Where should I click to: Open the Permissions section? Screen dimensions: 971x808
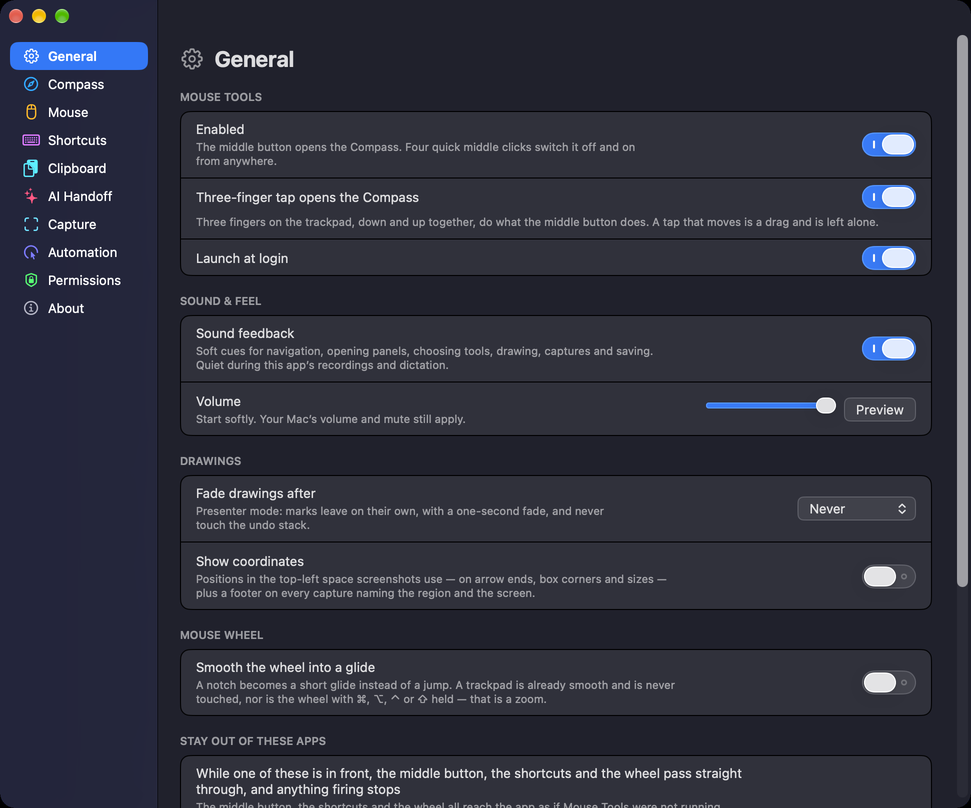tap(79, 280)
